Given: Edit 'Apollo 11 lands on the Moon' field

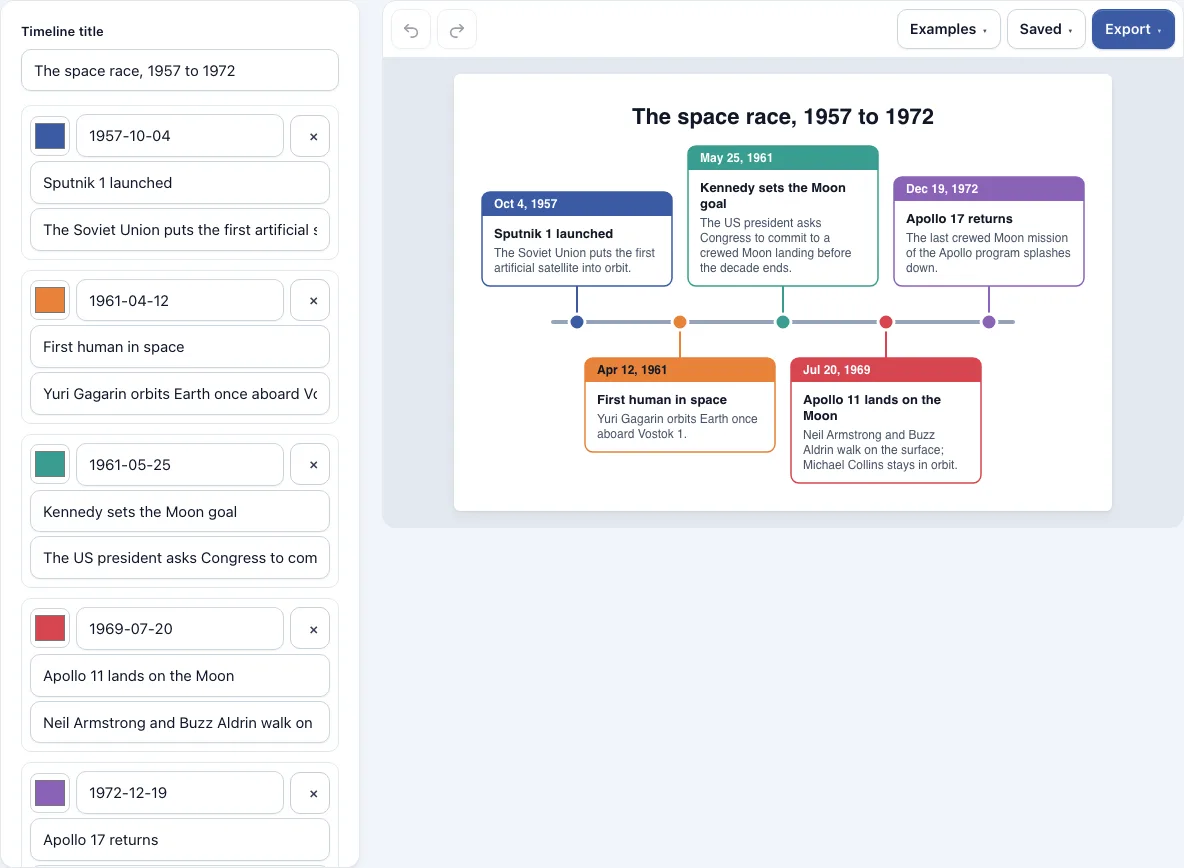Looking at the screenshot, I should 180,676.
